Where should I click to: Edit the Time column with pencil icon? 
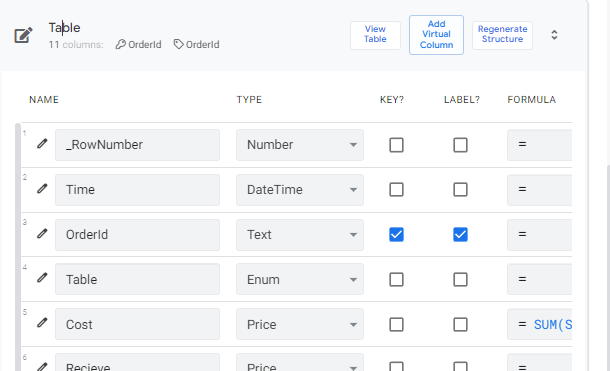(x=42, y=189)
